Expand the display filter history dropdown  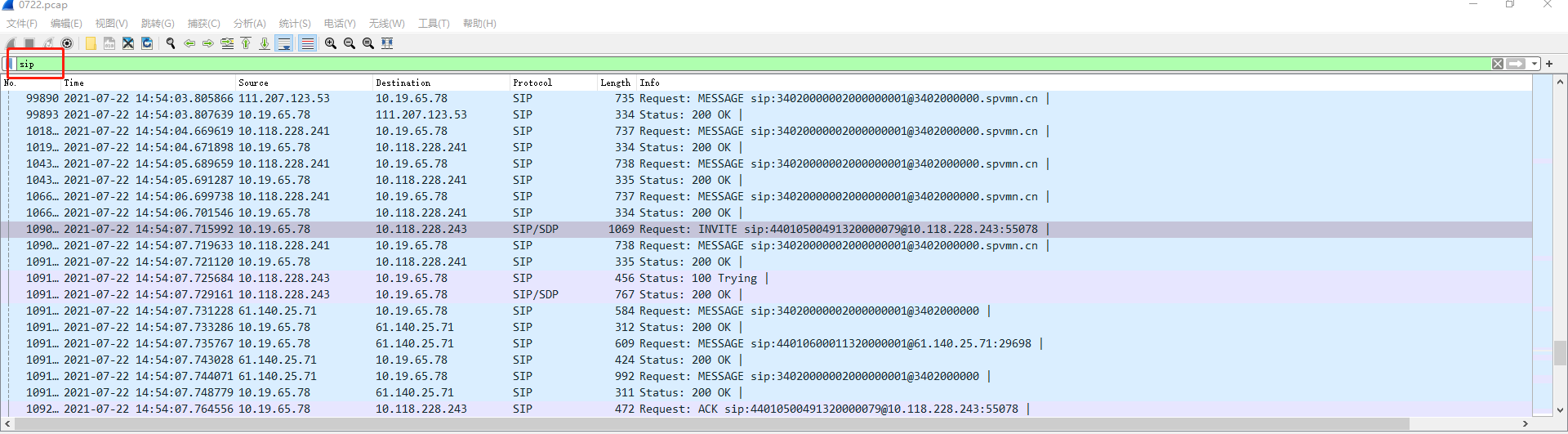[x=1535, y=64]
